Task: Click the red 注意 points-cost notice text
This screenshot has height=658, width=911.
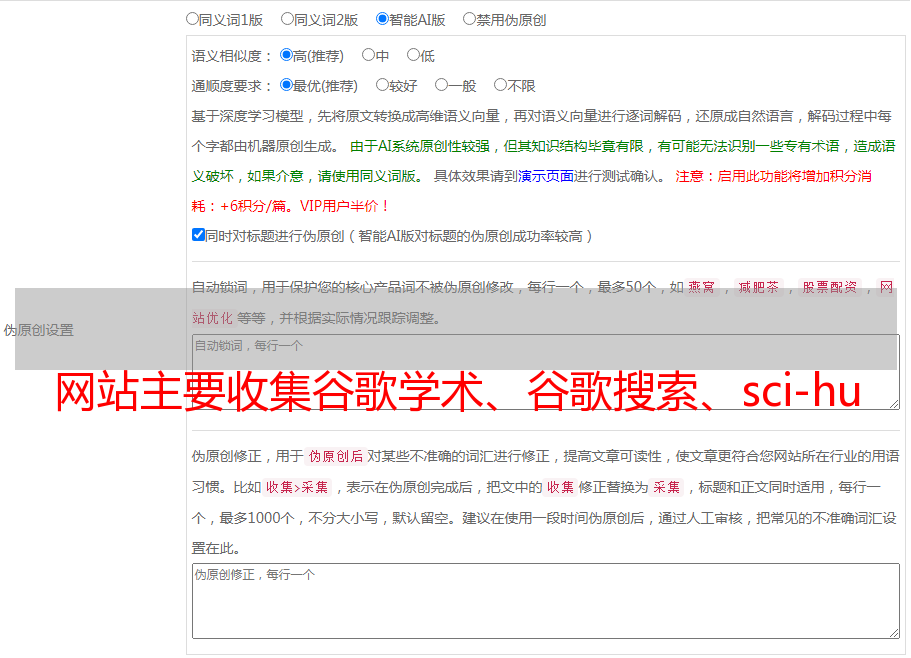Action: 531,191
